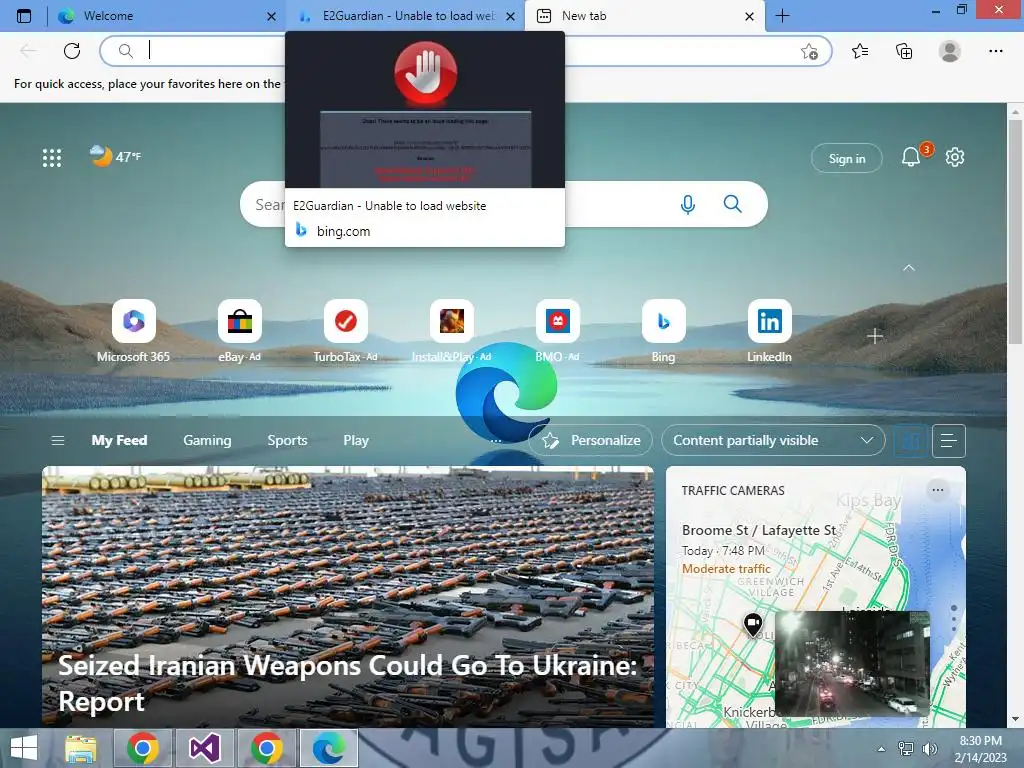Start voice search with microphone icon
This screenshot has width=1024, height=768.
pos(687,204)
